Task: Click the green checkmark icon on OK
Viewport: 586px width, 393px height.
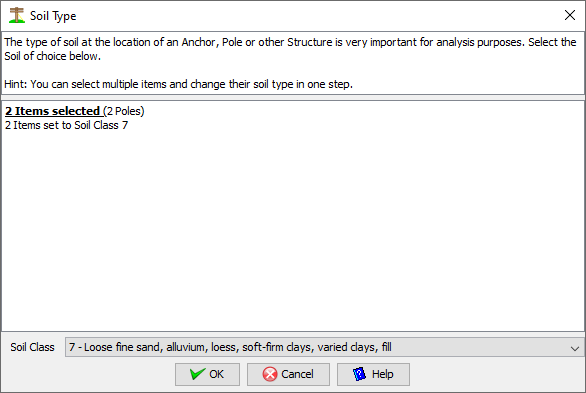Action: pos(197,374)
